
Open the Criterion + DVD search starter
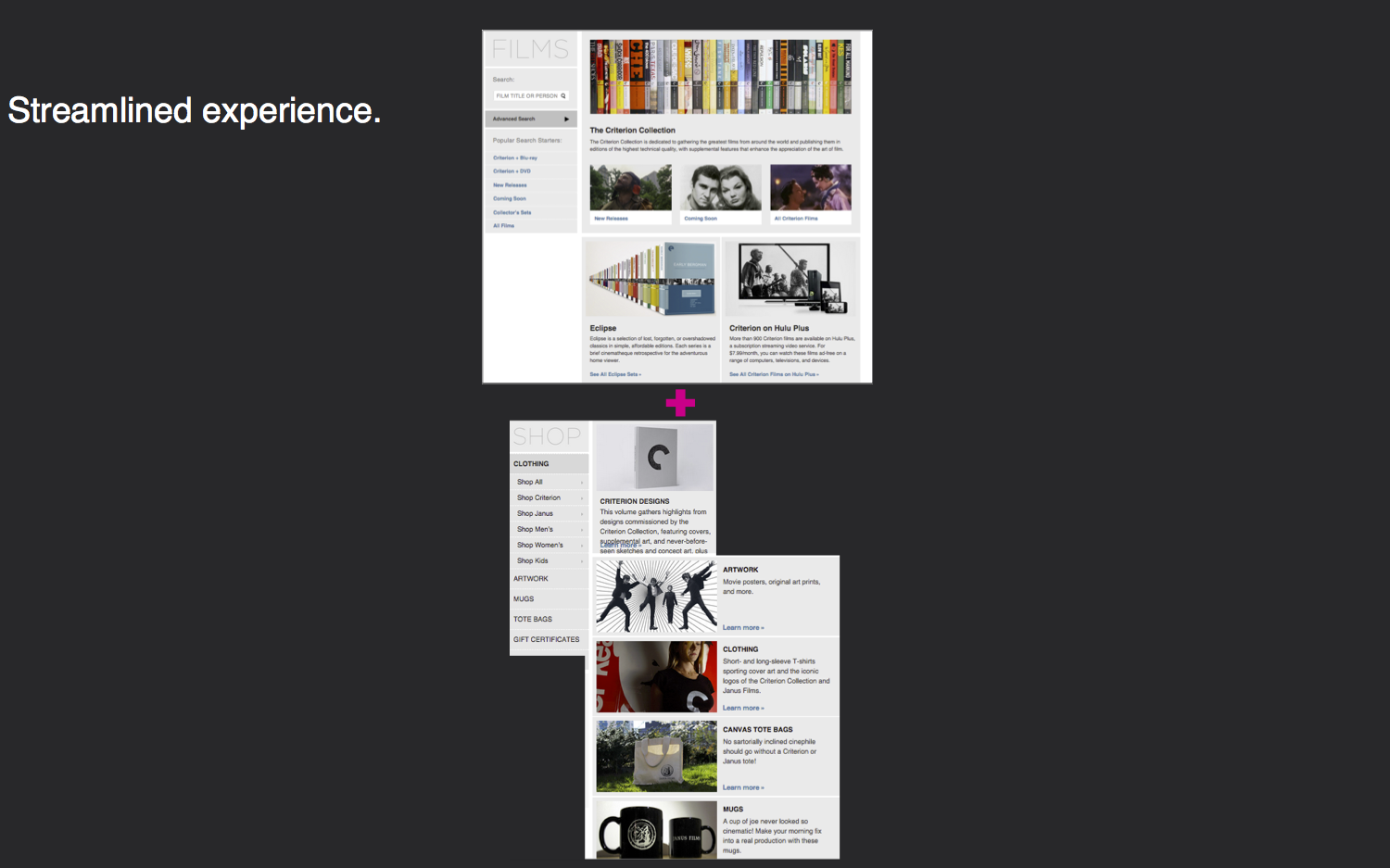tap(512, 171)
